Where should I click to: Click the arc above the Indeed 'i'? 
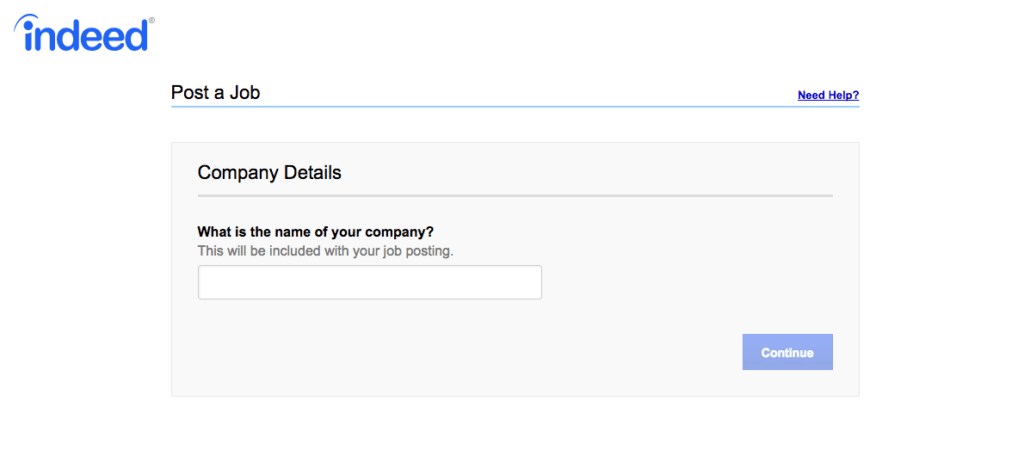pos(26,21)
